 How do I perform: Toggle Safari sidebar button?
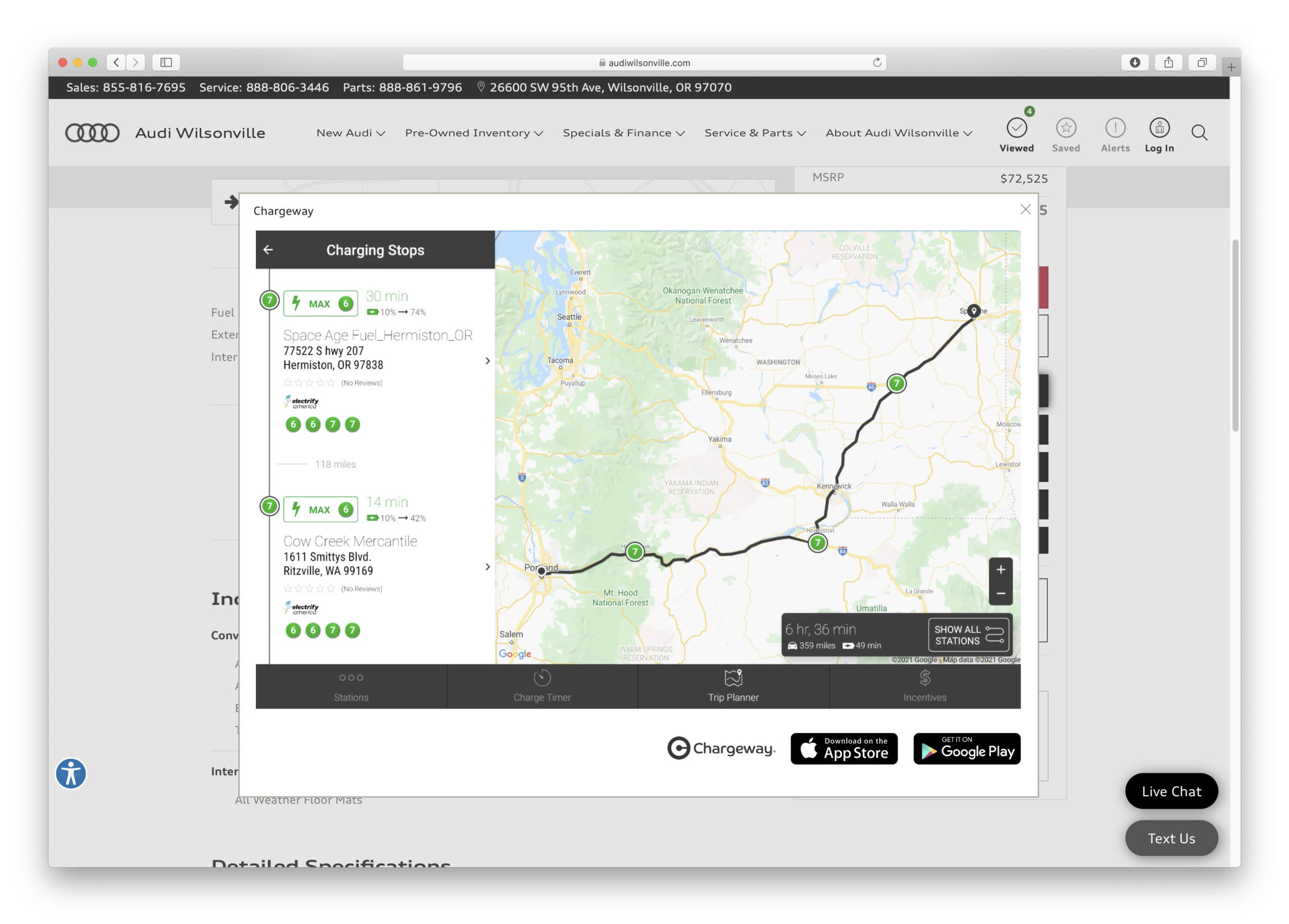tap(166, 62)
